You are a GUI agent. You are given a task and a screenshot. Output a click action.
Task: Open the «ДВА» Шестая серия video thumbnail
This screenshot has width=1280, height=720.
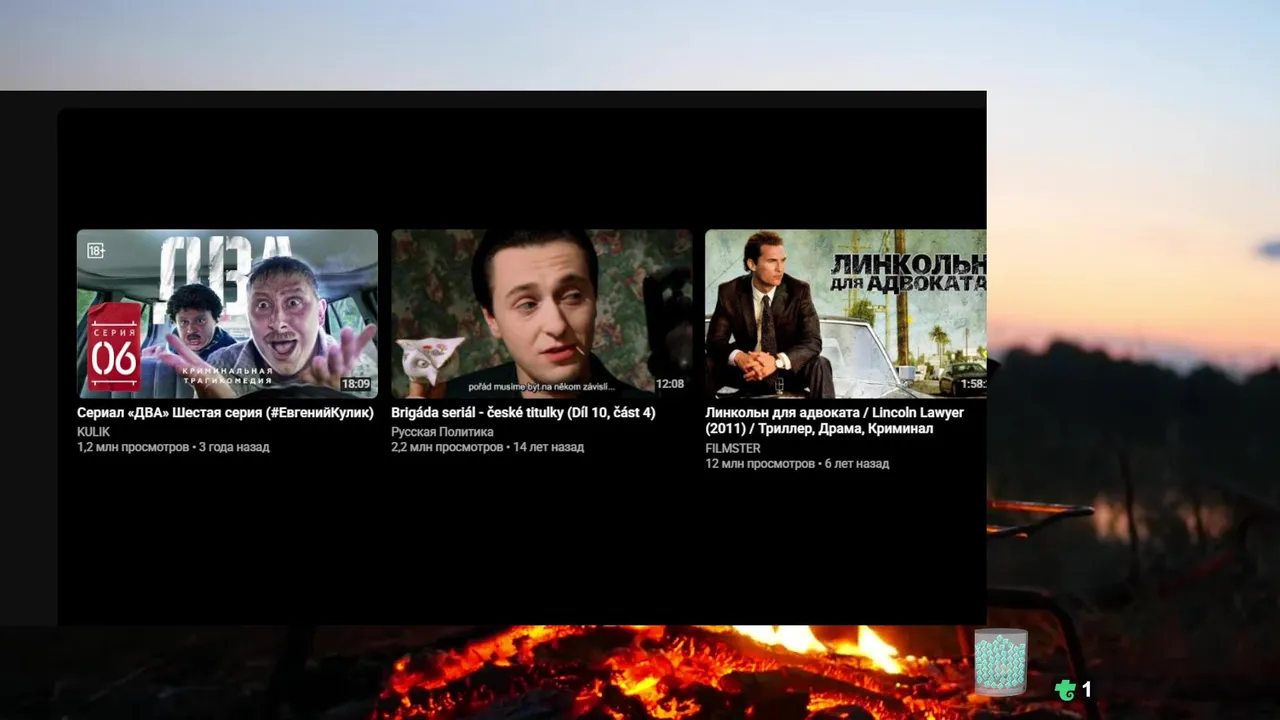(227, 314)
